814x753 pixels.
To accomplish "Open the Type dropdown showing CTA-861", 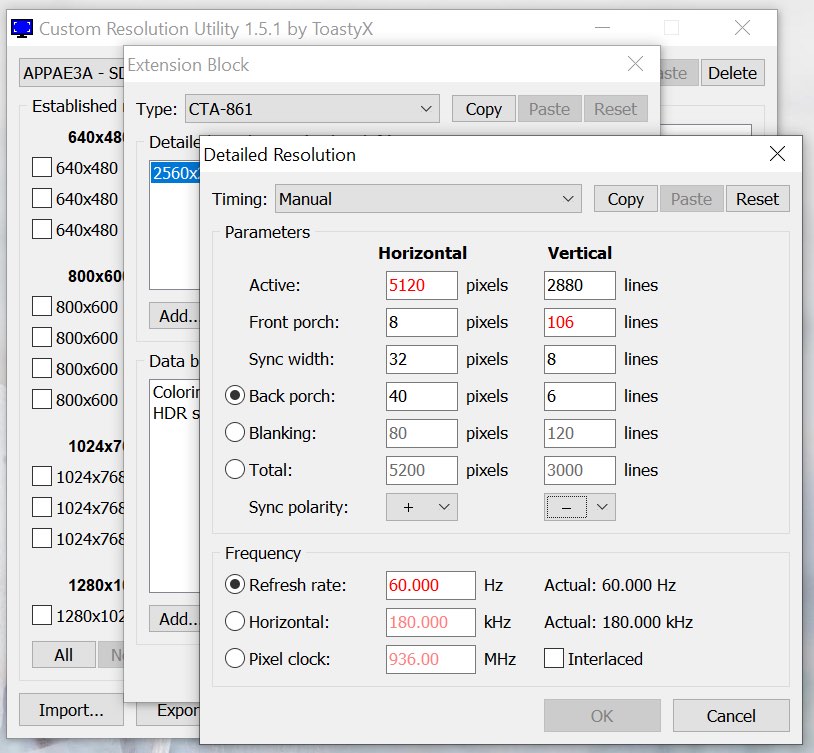I will coord(312,109).
